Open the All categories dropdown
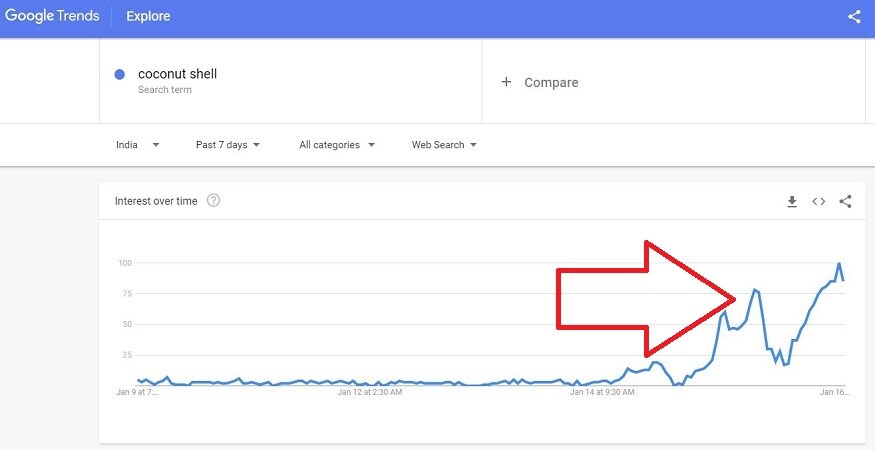 336,145
